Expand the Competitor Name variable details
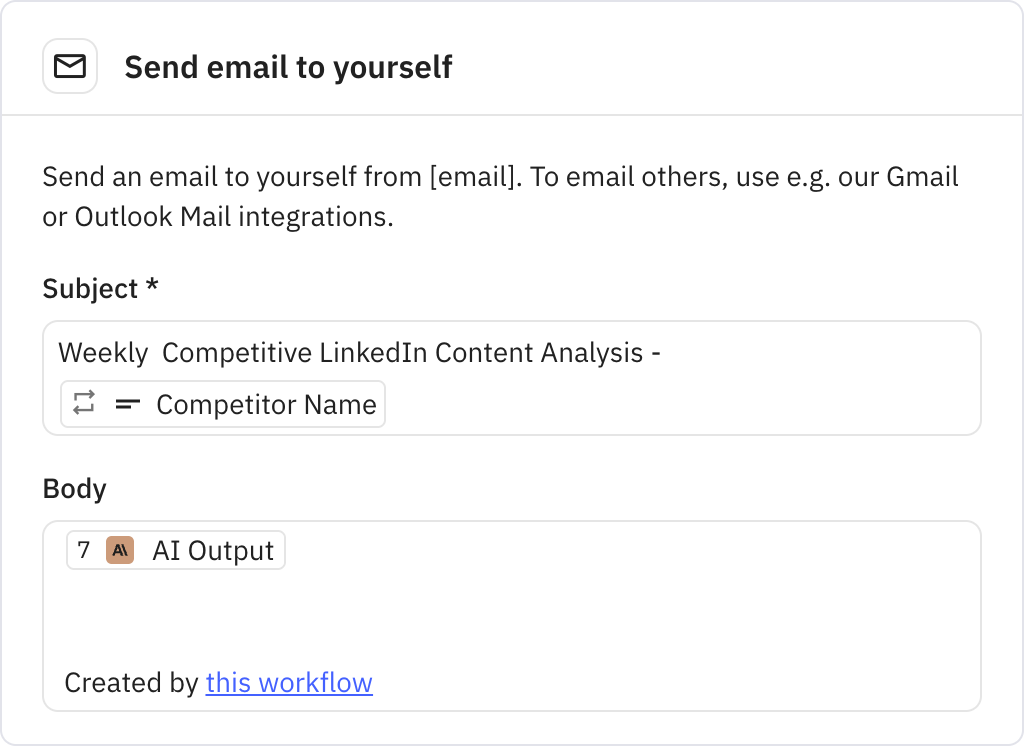Viewport: 1024px width, 746px height. click(222, 404)
